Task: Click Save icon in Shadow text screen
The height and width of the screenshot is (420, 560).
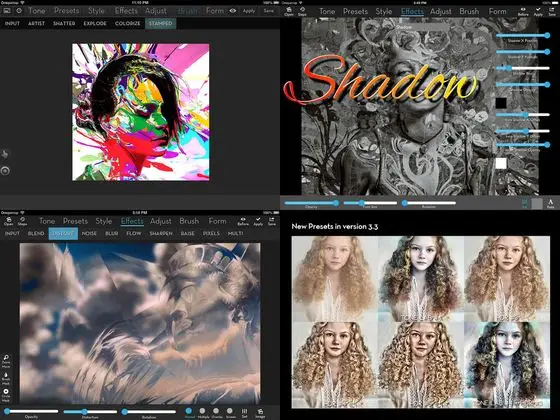Action: (552, 12)
